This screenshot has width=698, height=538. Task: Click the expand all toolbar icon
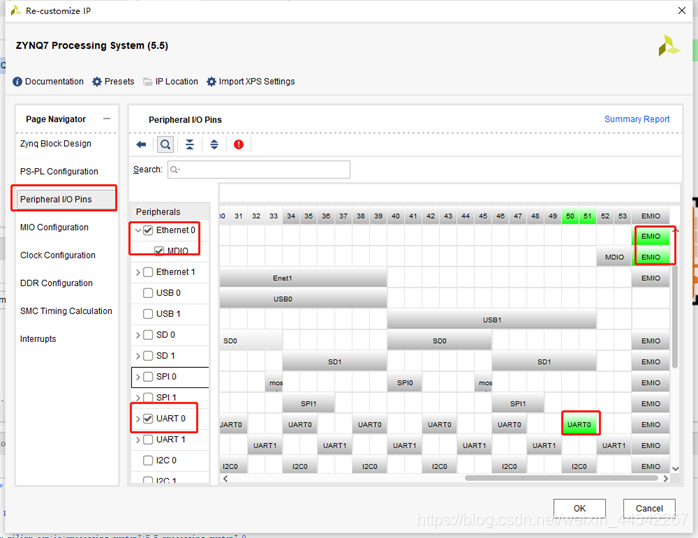214,144
